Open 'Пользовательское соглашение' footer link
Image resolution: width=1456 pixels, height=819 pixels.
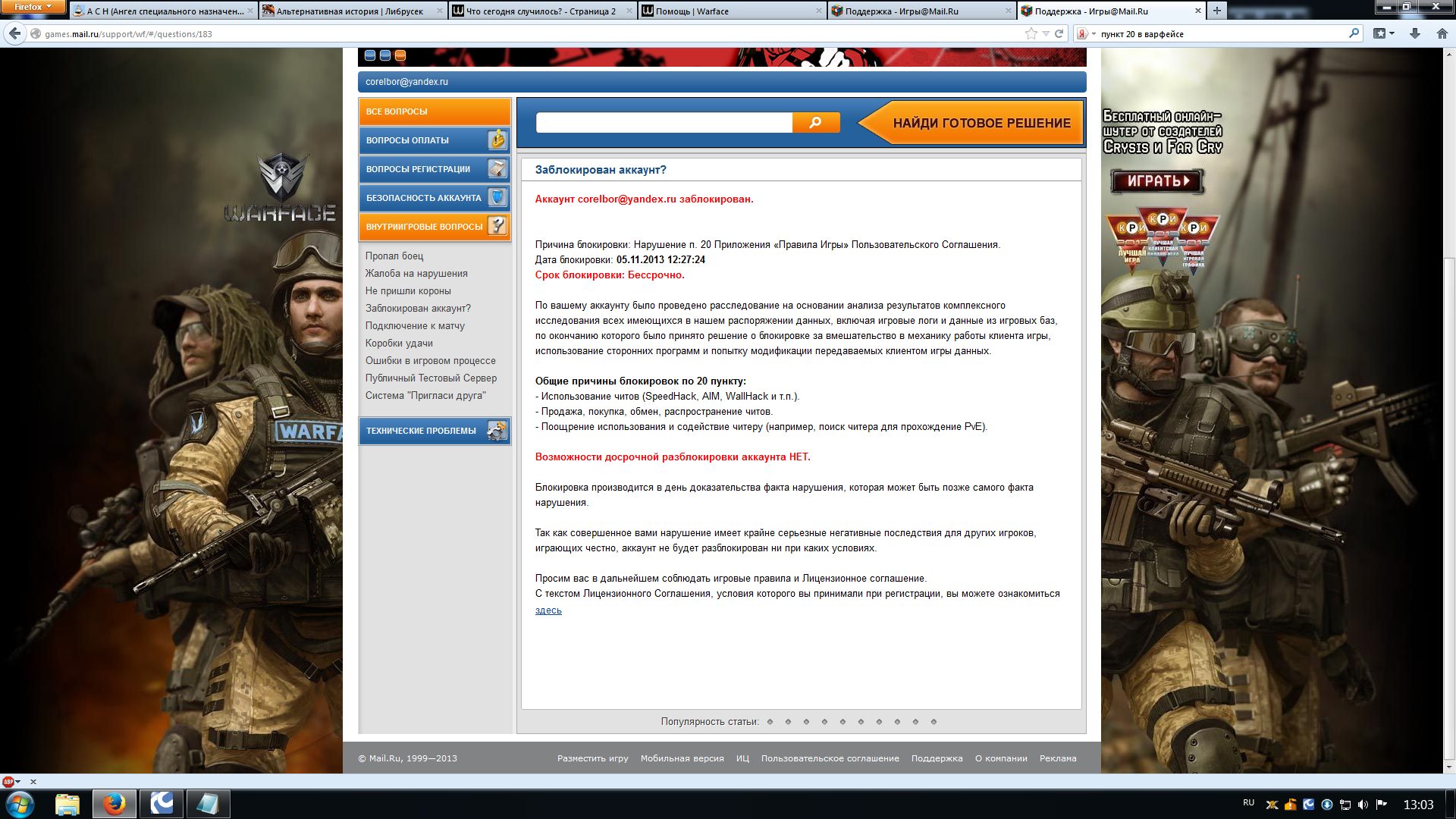(x=830, y=758)
